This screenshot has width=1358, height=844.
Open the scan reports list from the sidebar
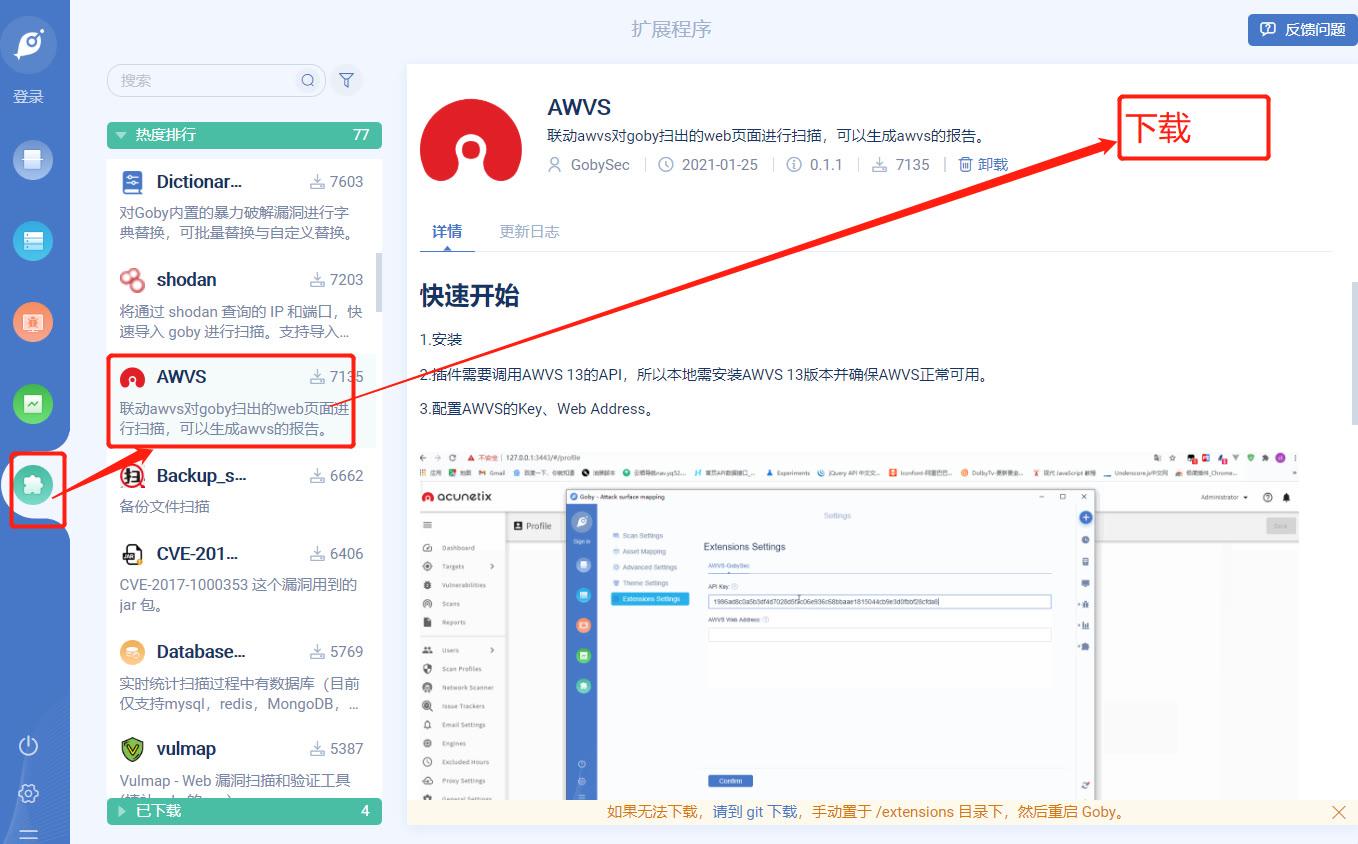coord(33,240)
